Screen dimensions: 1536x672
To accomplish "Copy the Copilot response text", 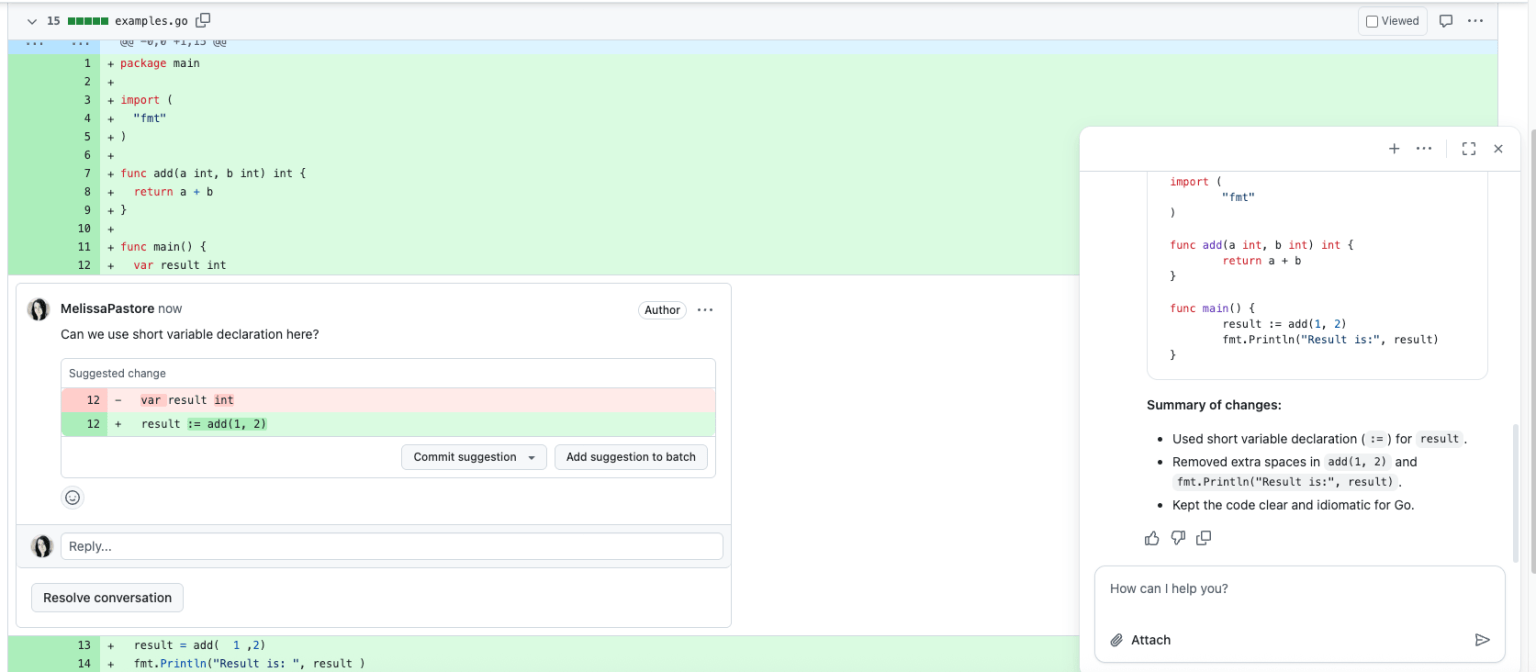I will [1204, 538].
